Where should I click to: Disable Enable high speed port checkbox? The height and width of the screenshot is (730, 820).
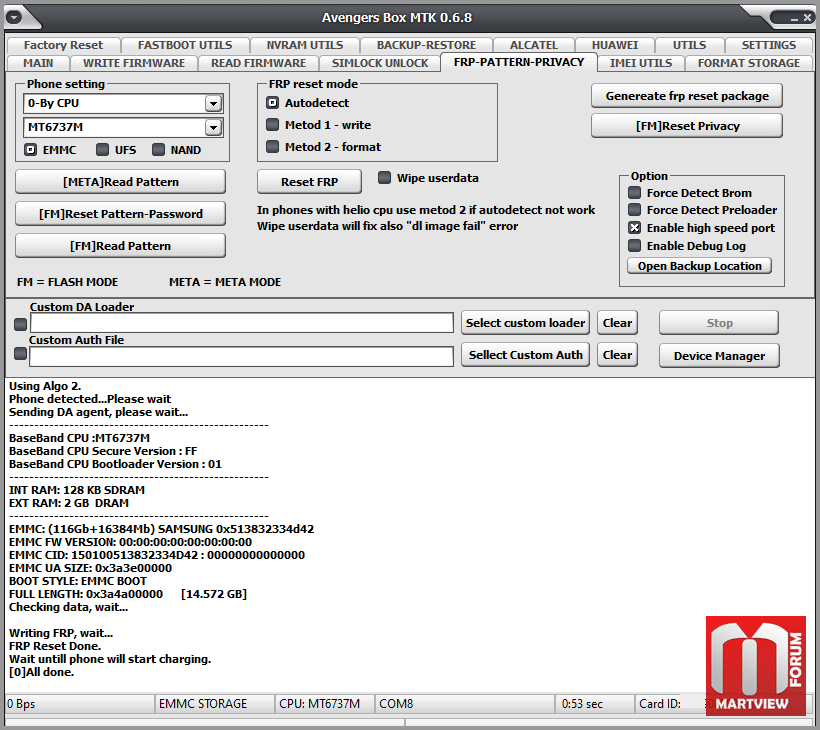point(634,227)
